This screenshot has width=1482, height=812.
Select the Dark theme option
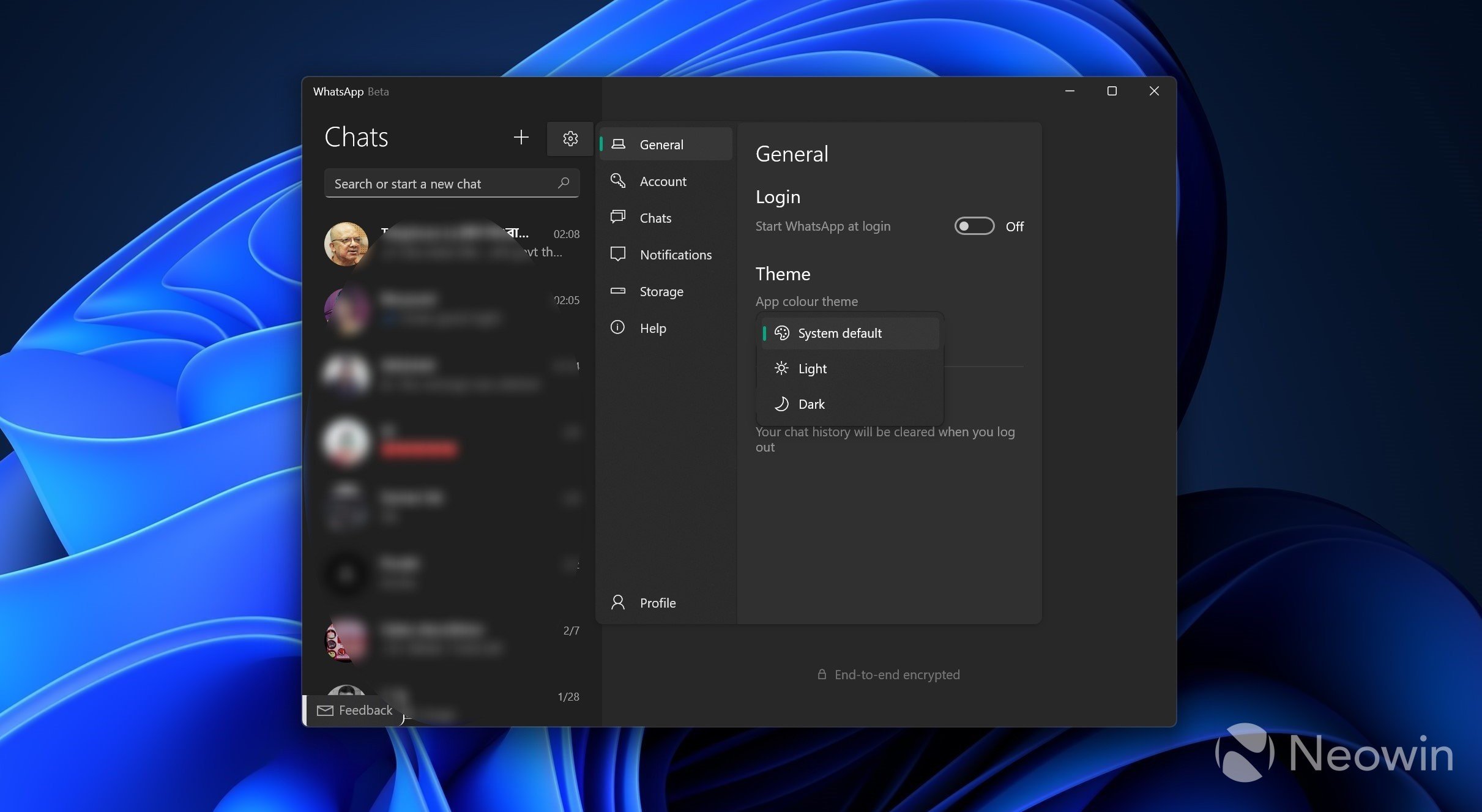coord(812,404)
